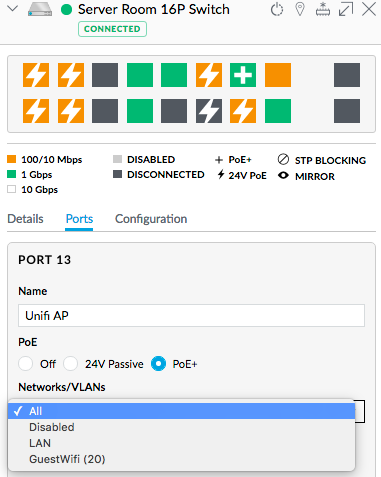The width and height of the screenshot is (381, 477).
Task: Select green 1 Gbps port 8
Action: click(140, 111)
